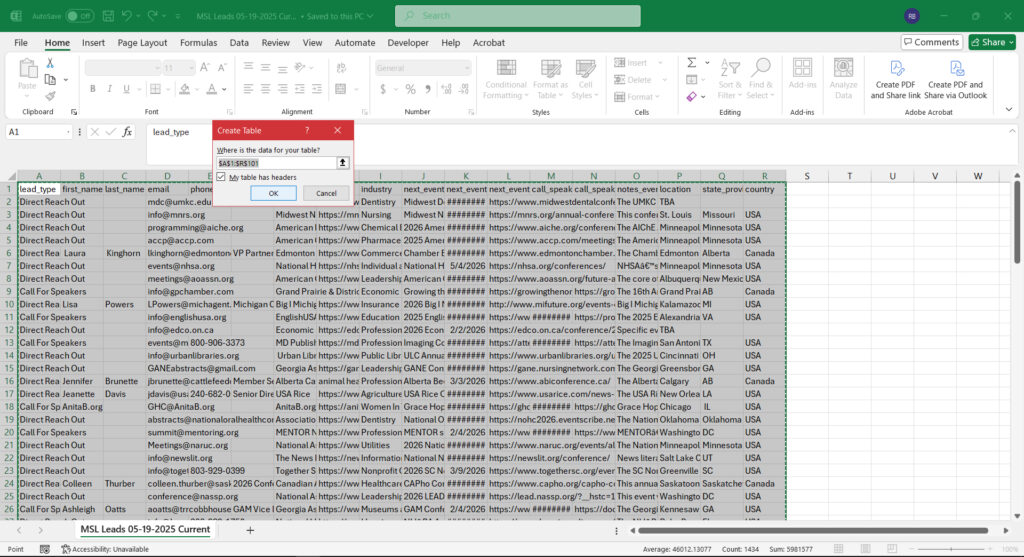Open Find & Select menu
The width and height of the screenshot is (1024, 557).
tap(761, 79)
